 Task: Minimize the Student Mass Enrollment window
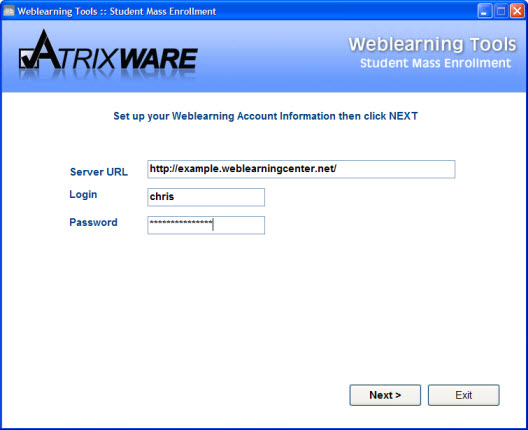pyautogui.click(x=484, y=11)
